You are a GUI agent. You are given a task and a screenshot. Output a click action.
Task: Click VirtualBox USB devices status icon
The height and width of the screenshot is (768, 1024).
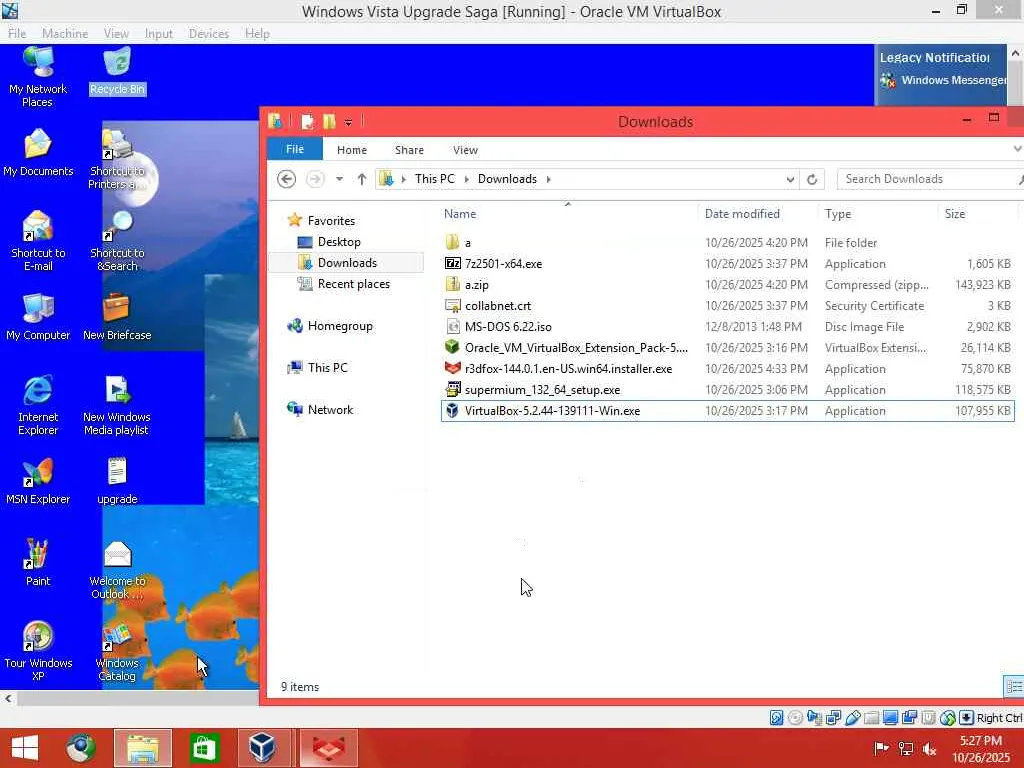click(x=852, y=718)
